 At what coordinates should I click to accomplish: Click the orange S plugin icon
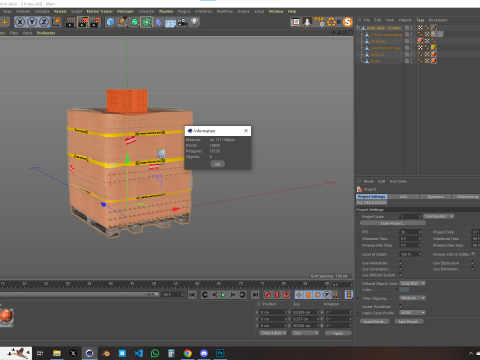[348, 22]
